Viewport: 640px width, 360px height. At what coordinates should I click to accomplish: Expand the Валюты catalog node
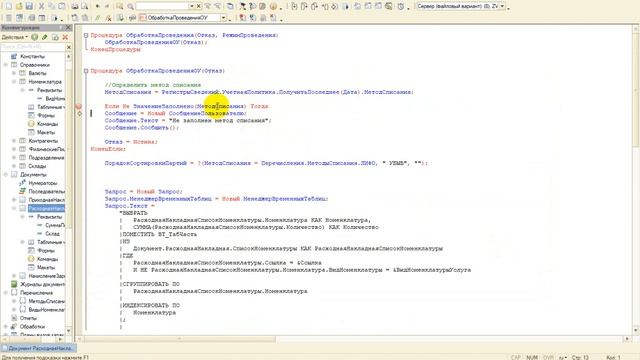point(14,73)
